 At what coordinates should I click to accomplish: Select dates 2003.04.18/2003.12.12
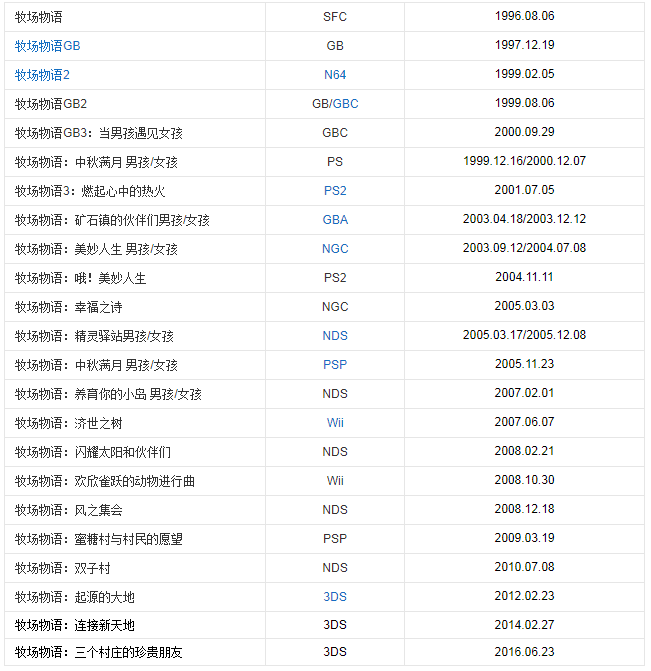(x=524, y=219)
